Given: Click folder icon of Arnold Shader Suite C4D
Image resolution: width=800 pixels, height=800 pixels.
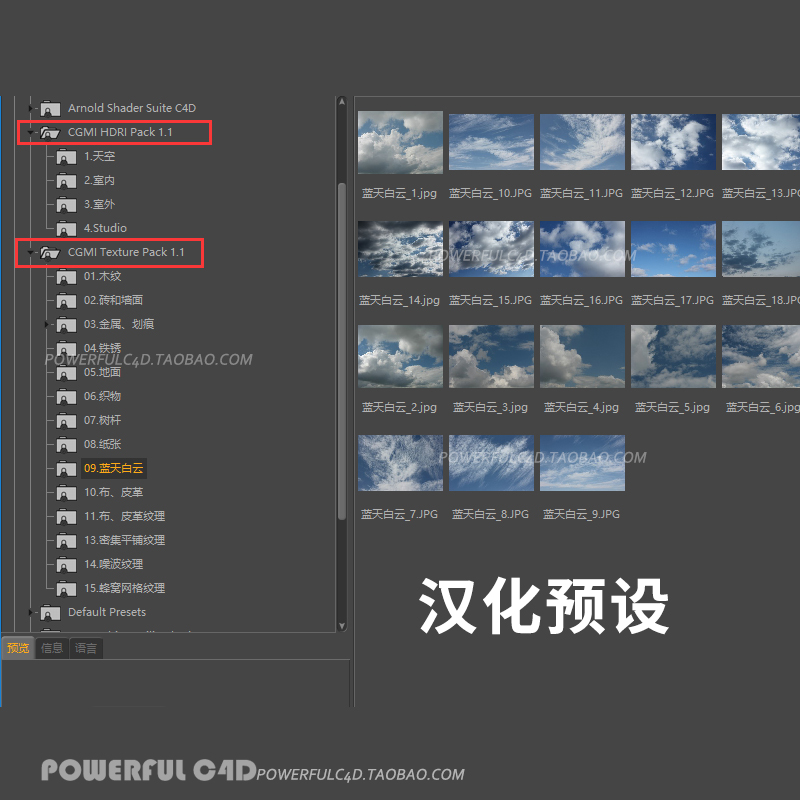Looking at the screenshot, I should [x=51, y=108].
